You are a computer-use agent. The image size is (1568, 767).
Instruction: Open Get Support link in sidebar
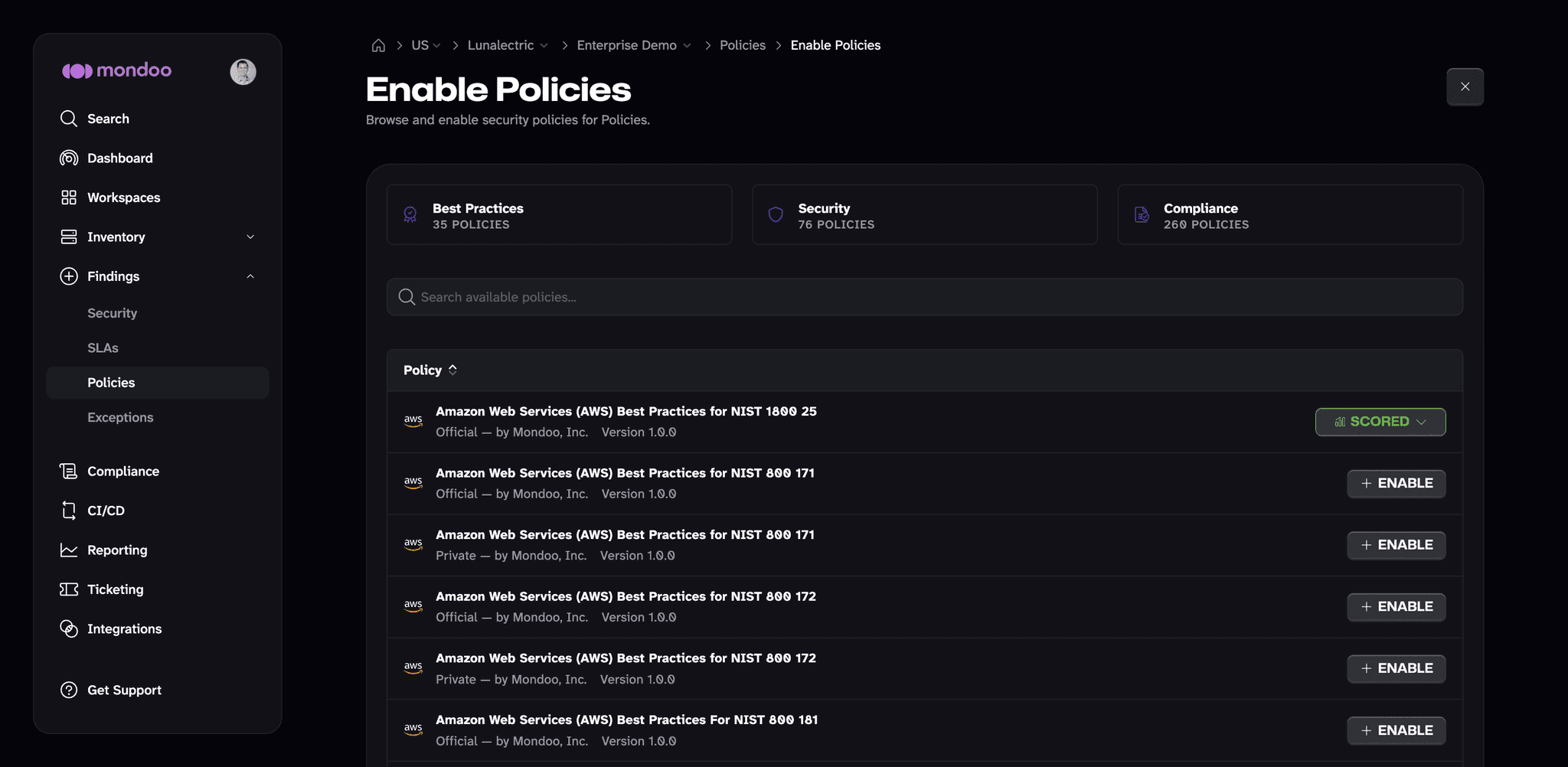124,690
